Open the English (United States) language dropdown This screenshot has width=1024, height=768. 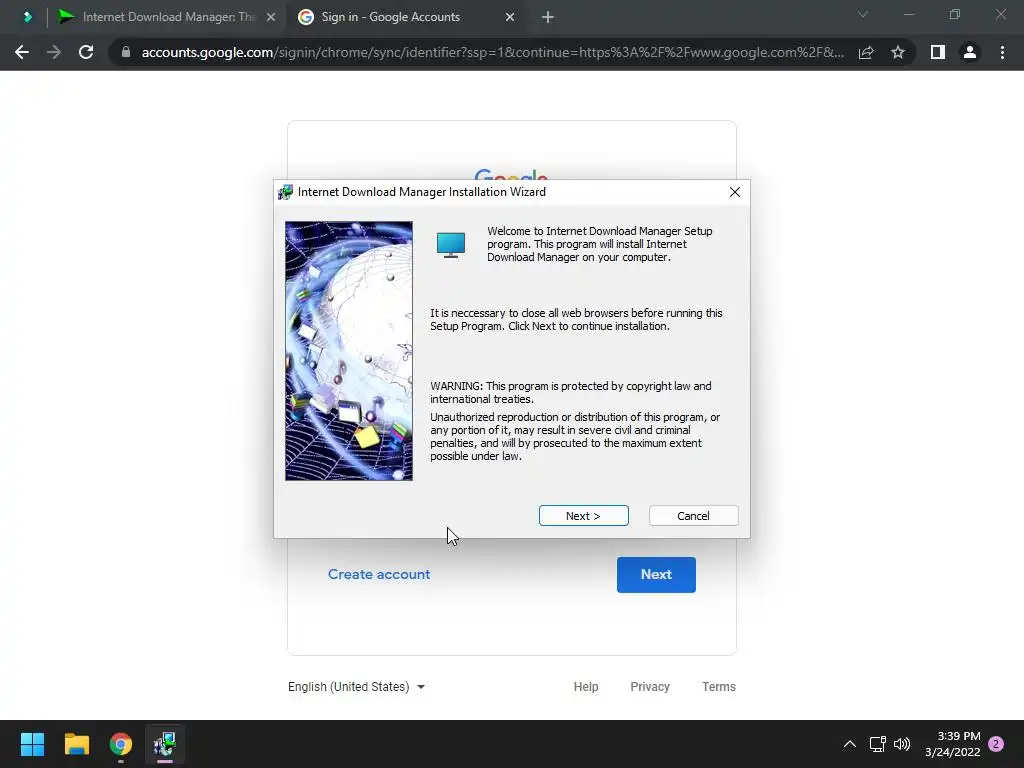(x=357, y=686)
